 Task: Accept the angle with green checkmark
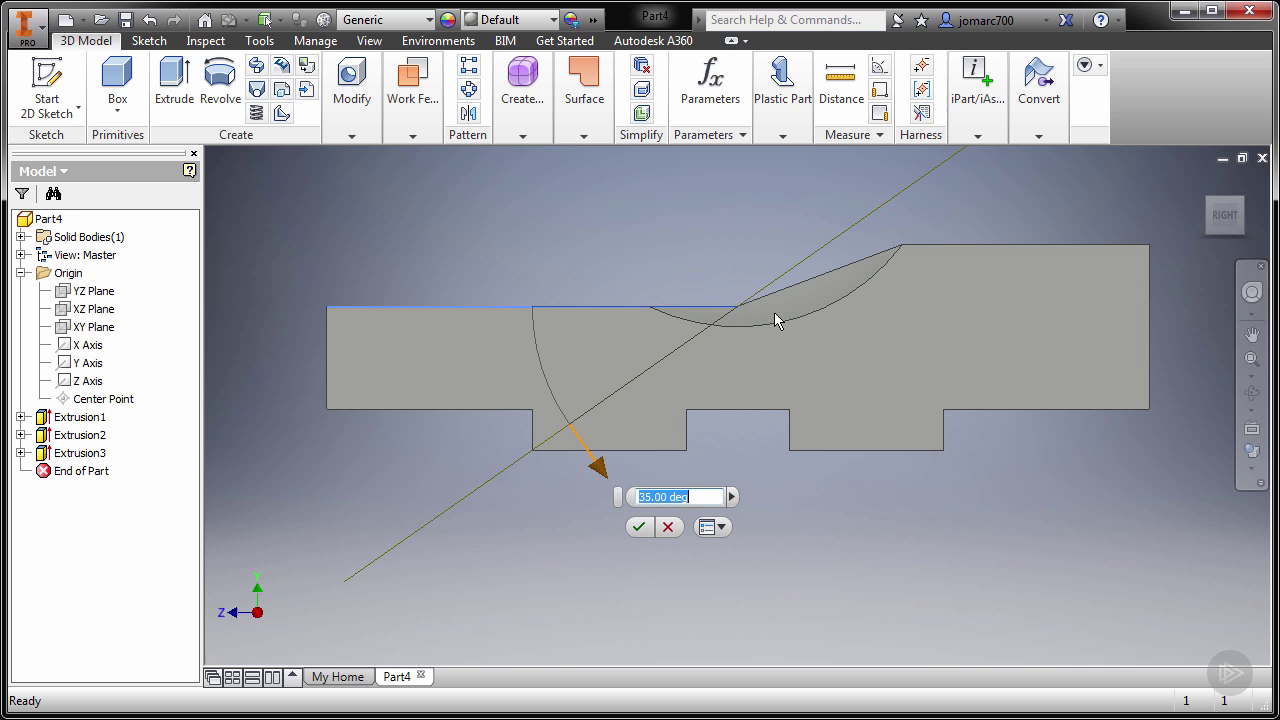tap(639, 527)
